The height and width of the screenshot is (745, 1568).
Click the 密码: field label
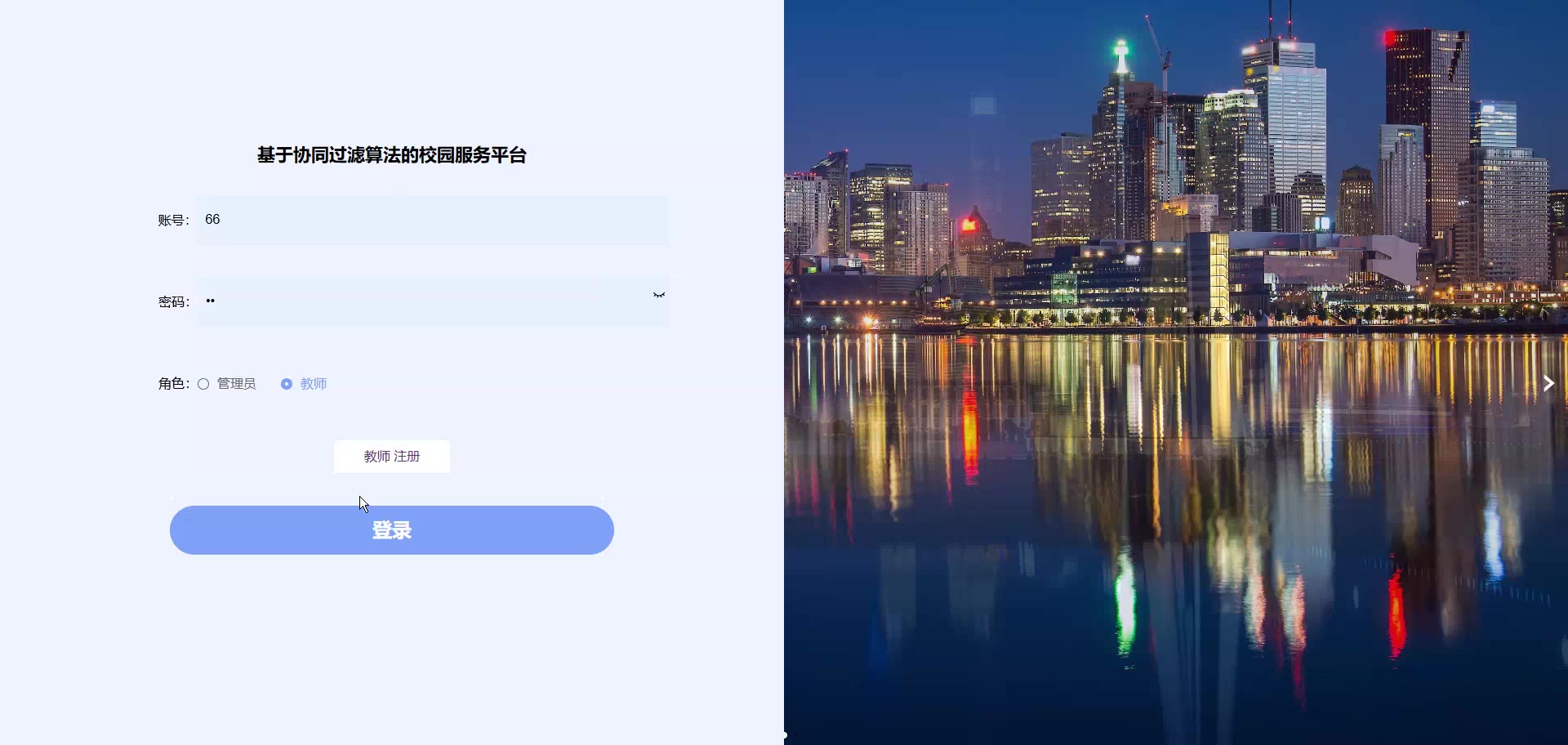(x=174, y=302)
